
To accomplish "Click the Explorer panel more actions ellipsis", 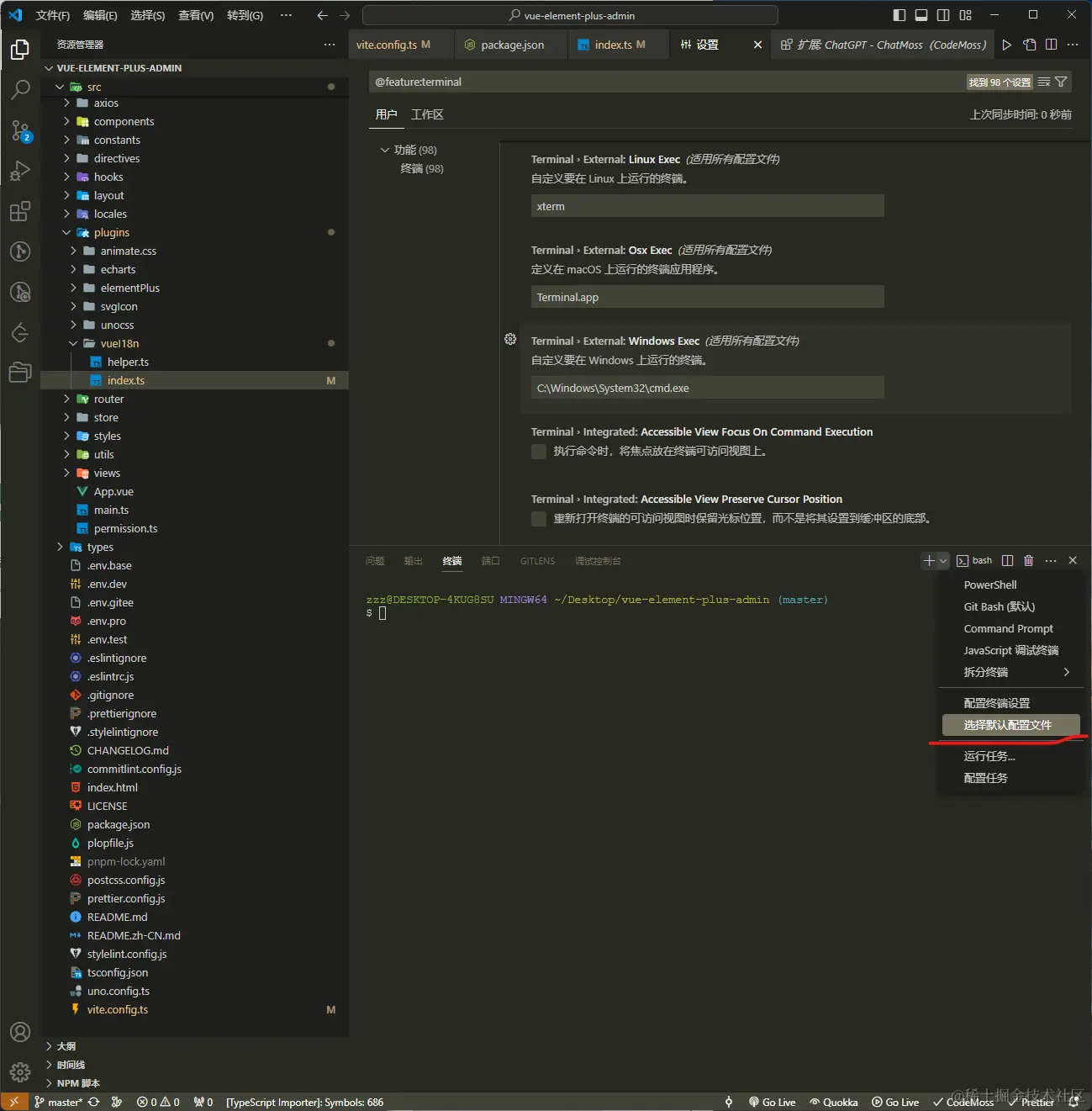I will 330,45.
